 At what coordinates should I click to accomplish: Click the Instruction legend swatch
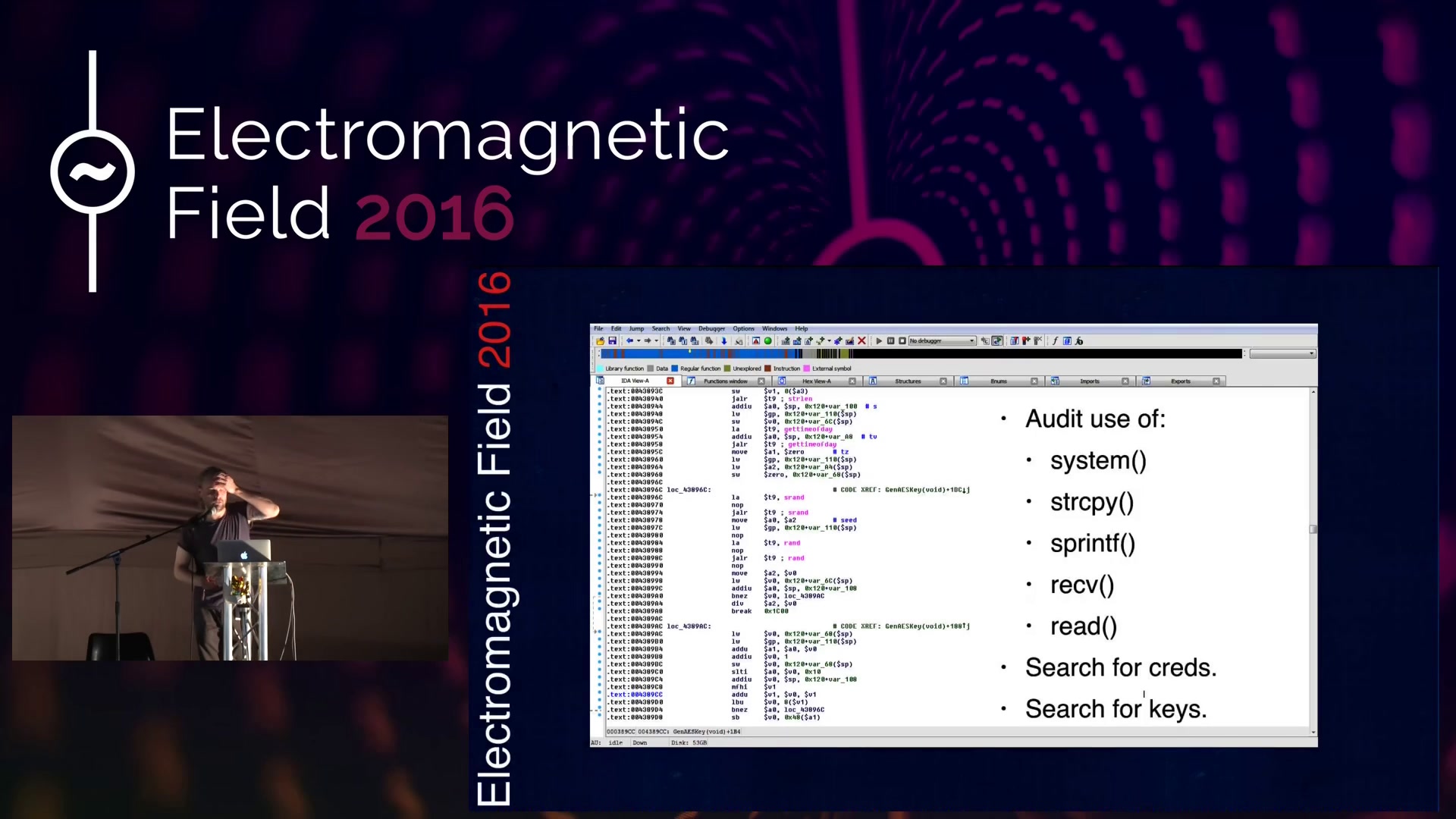[767, 369]
